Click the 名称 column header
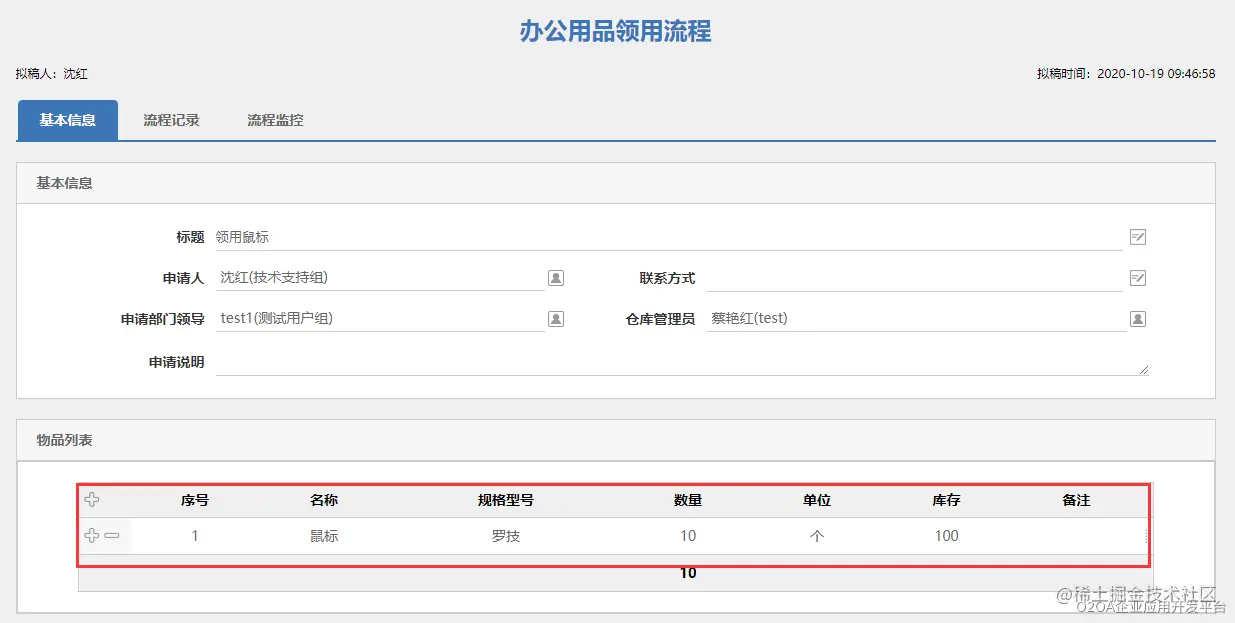The height and width of the screenshot is (623, 1235). (324, 500)
